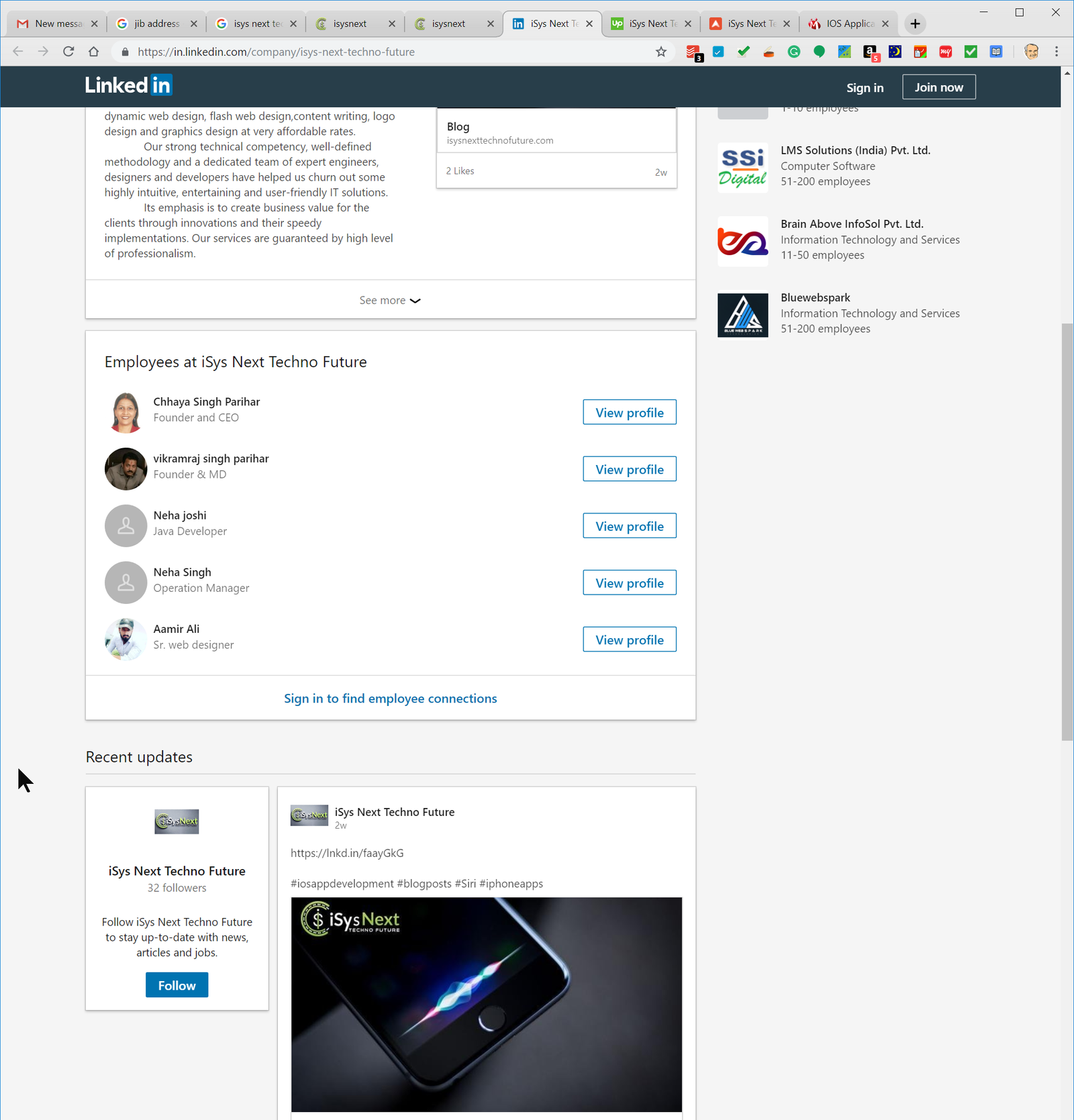Image resolution: width=1074 pixels, height=1120 pixels.
Task: Open the blue book reader extension
Action: (x=996, y=52)
